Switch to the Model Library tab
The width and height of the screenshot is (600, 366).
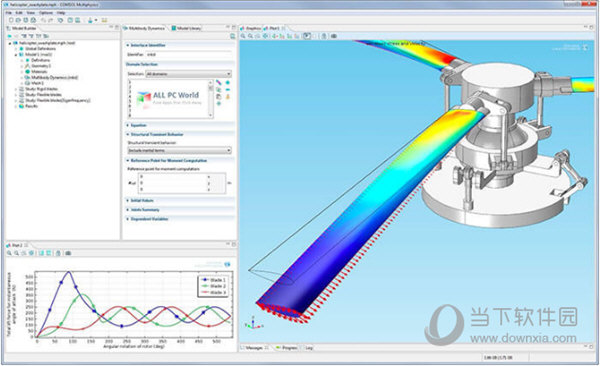click(x=186, y=28)
